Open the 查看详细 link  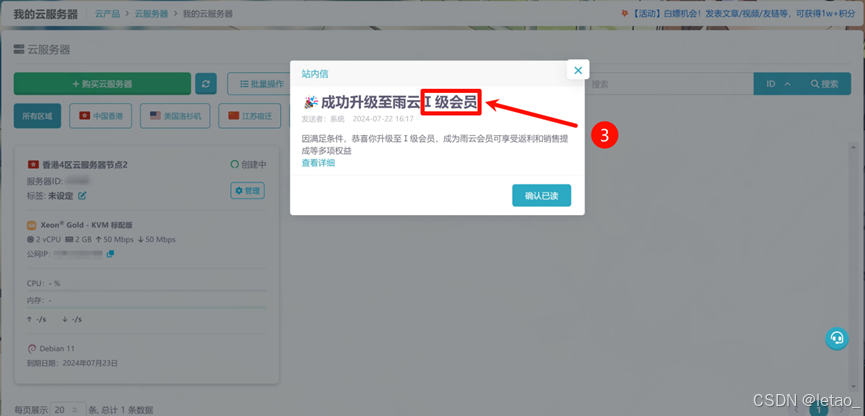(x=318, y=163)
